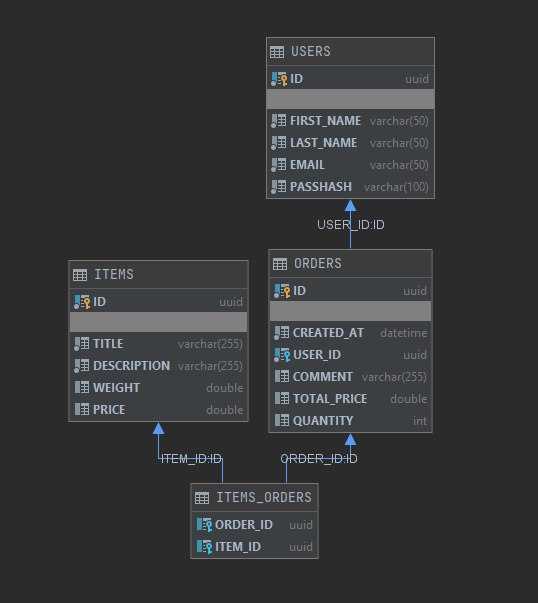Click the column icon next to PRICE
Screen dimensions: 538x603
[82, 409]
